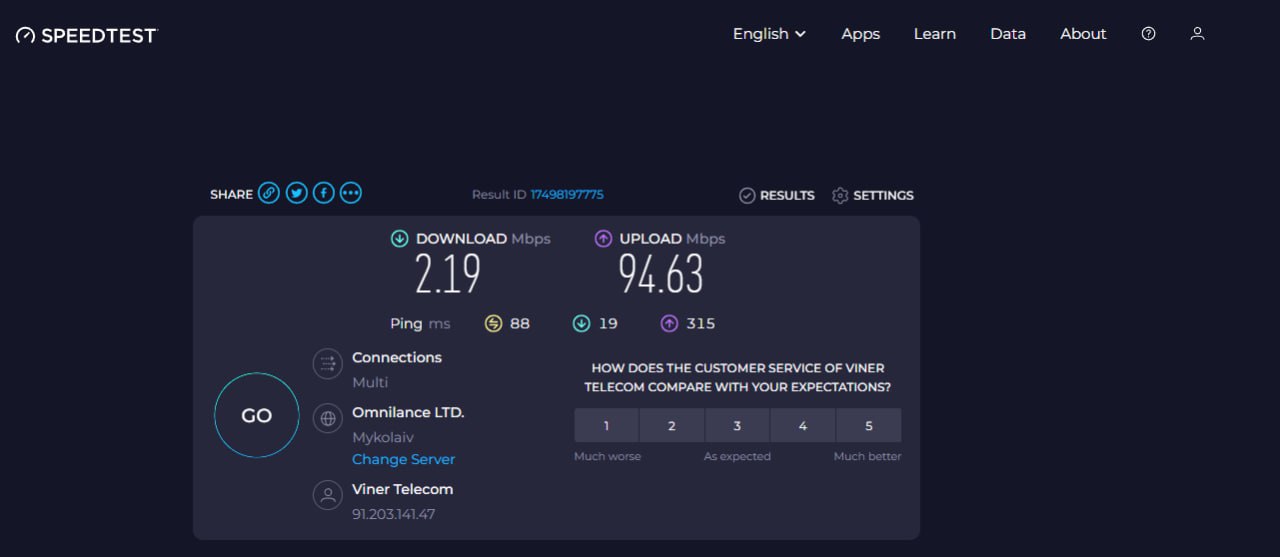This screenshot has height=557, width=1280.
Task: Click the Results checkmark icon
Action: point(746,195)
